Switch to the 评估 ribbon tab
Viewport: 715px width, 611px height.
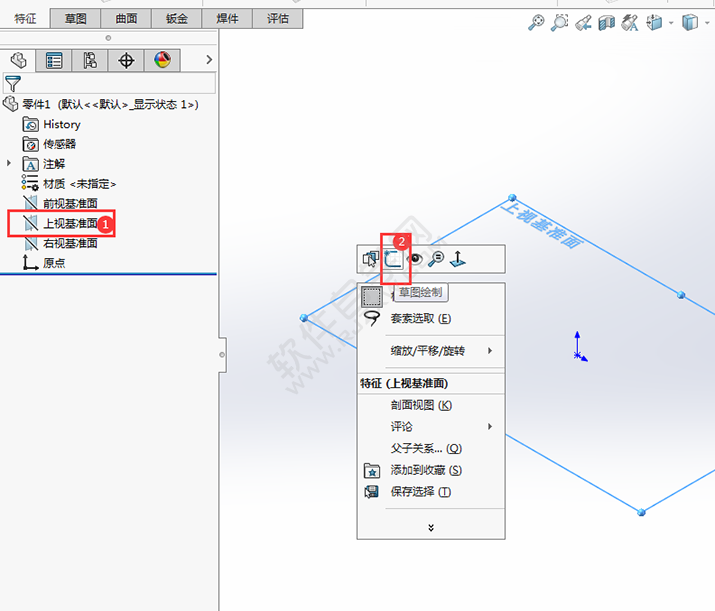tap(278, 19)
